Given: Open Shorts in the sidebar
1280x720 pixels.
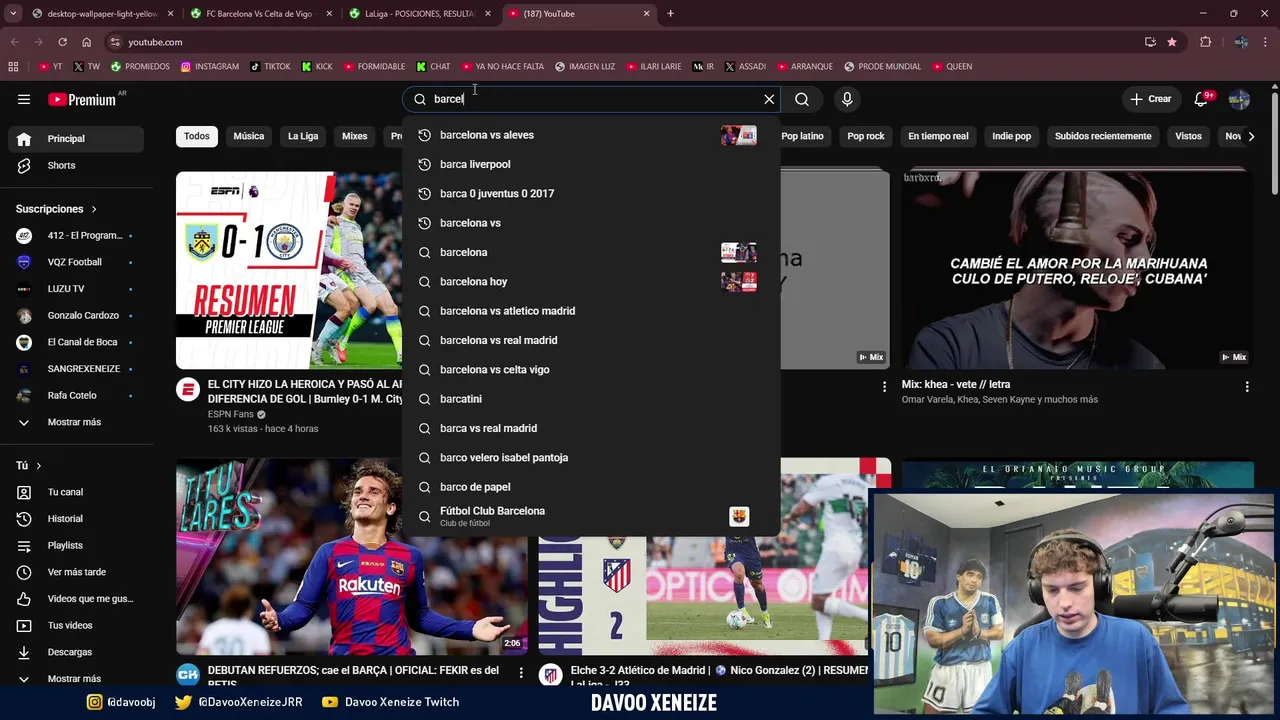Looking at the screenshot, I should [76, 165].
